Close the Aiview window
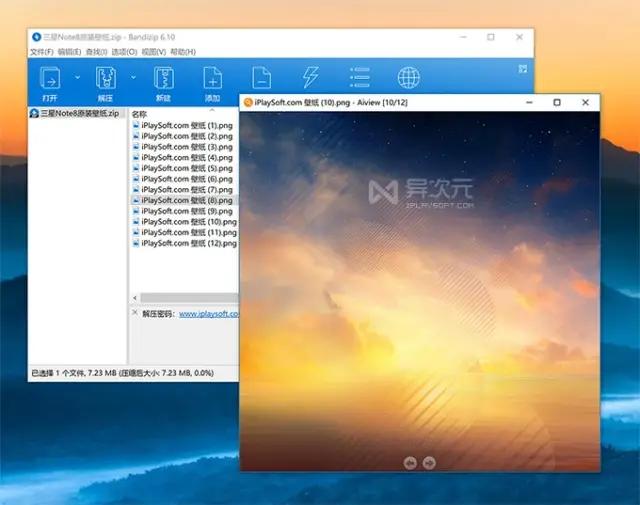 pyautogui.click(x=585, y=102)
